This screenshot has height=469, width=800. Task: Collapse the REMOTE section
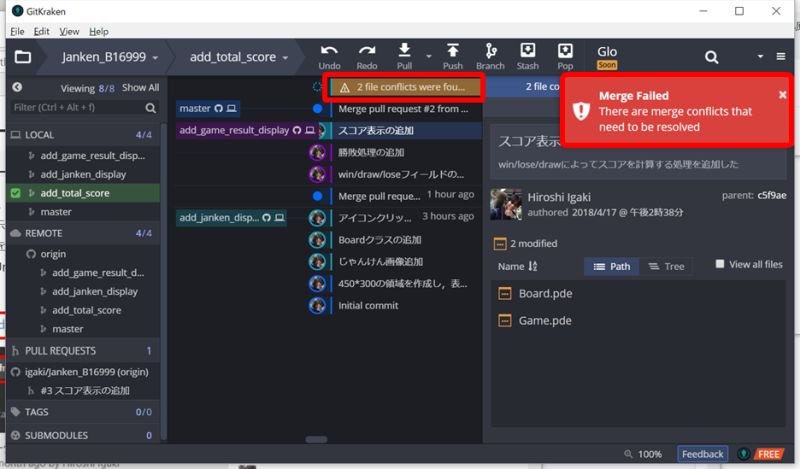click(x=83, y=233)
